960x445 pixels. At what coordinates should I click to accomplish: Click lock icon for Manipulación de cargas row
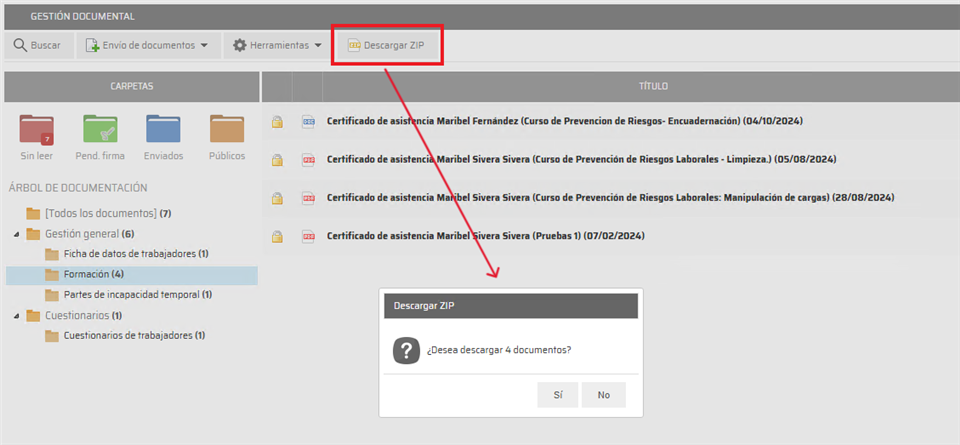[277, 198]
